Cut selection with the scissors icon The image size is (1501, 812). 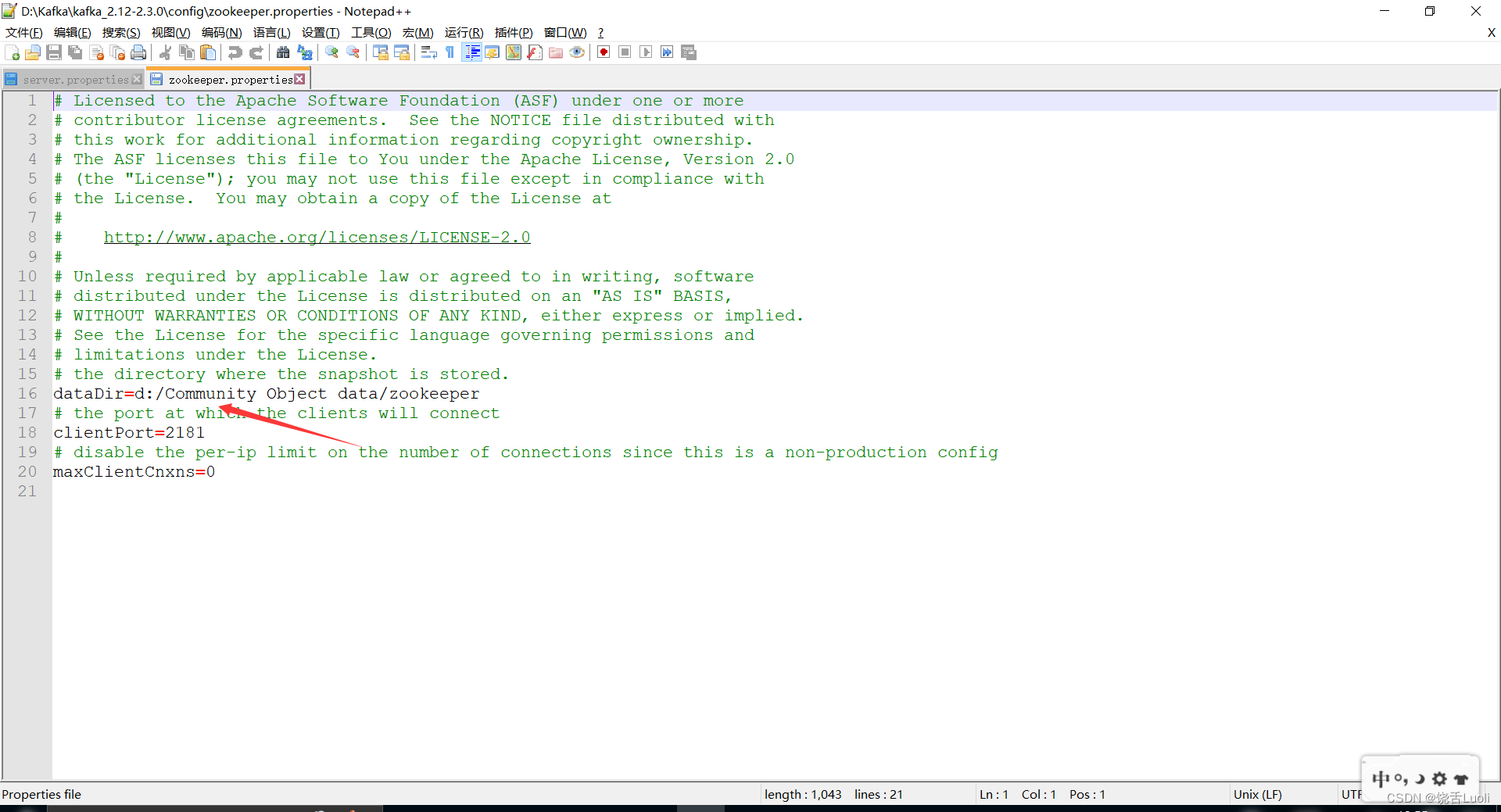pyautogui.click(x=165, y=52)
